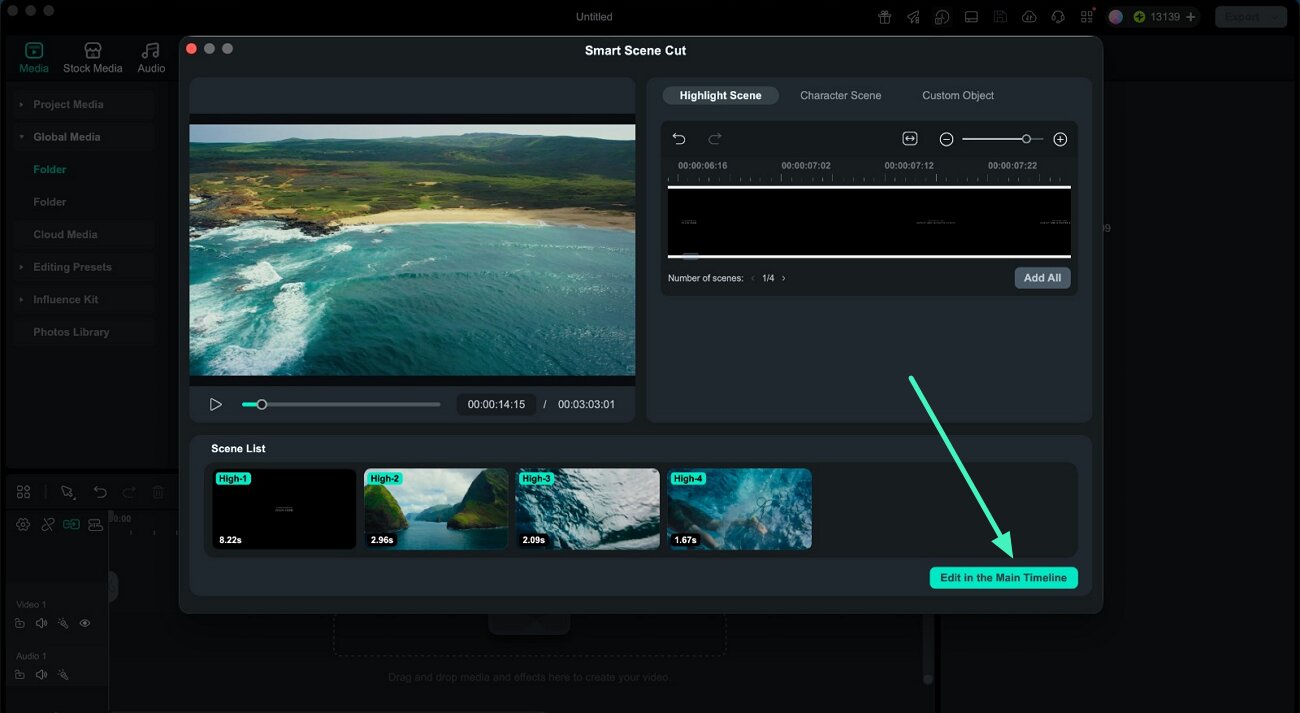The width and height of the screenshot is (1300, 713).
Task: Lock the Audio 1 track
Action: point(20,675)
